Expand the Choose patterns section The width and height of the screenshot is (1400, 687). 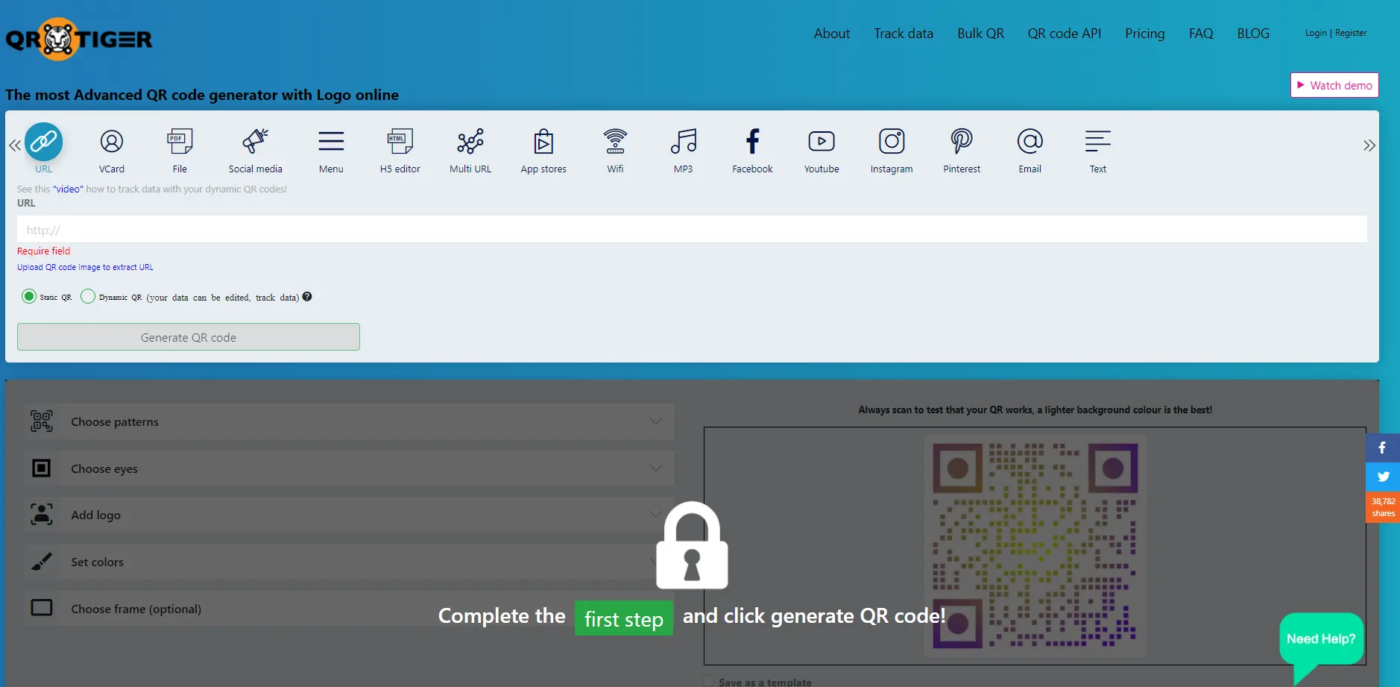tap(349, 422)
